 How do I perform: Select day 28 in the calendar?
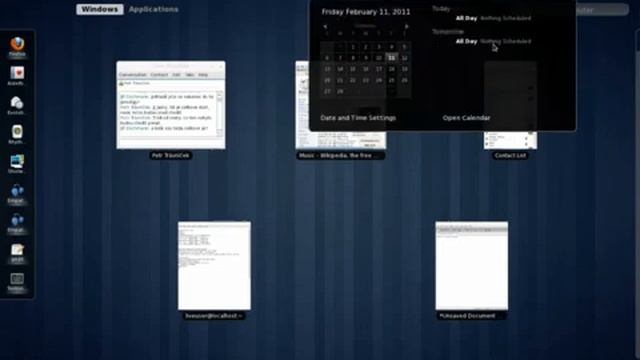point(340,91)
